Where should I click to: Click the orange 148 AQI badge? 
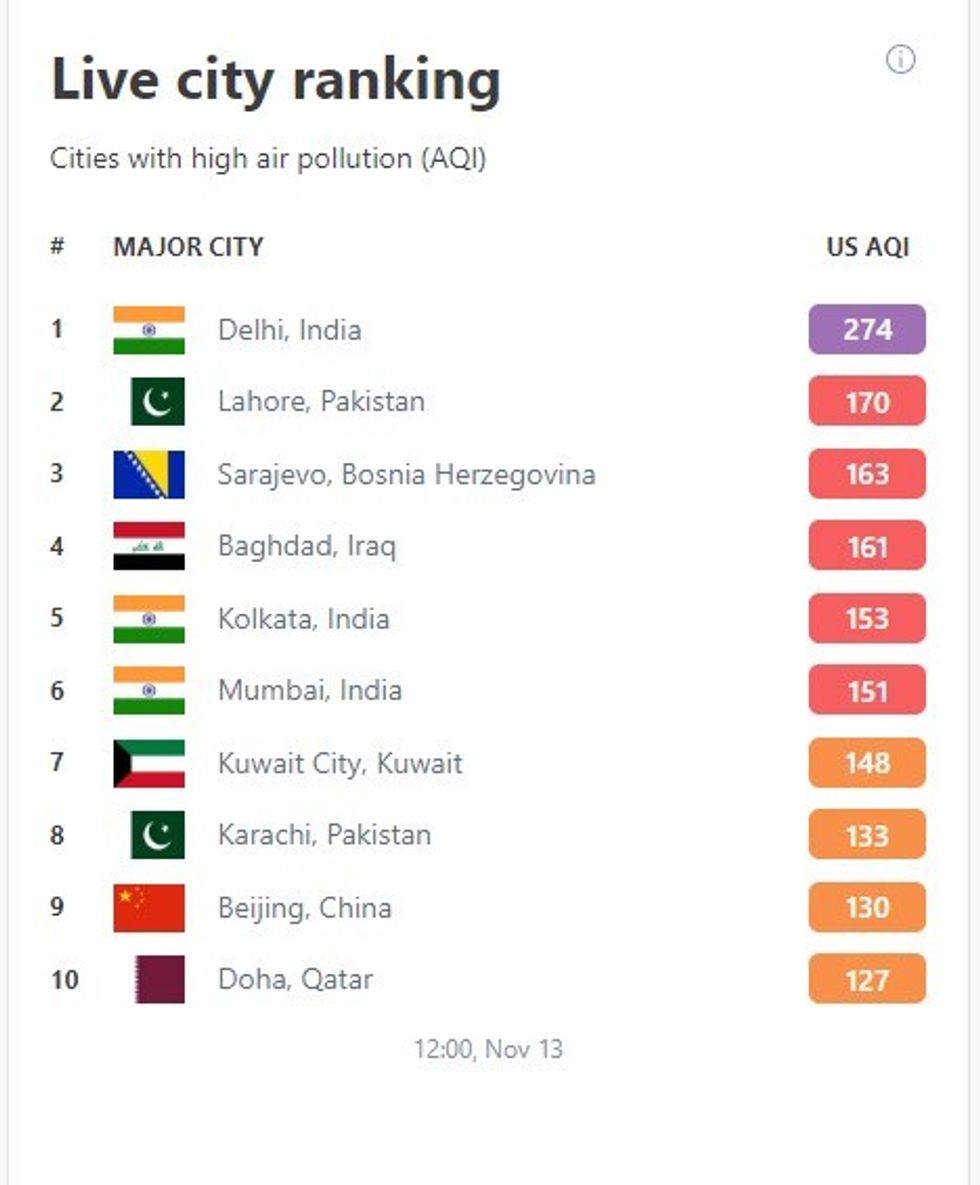click(x=867, y=763)
